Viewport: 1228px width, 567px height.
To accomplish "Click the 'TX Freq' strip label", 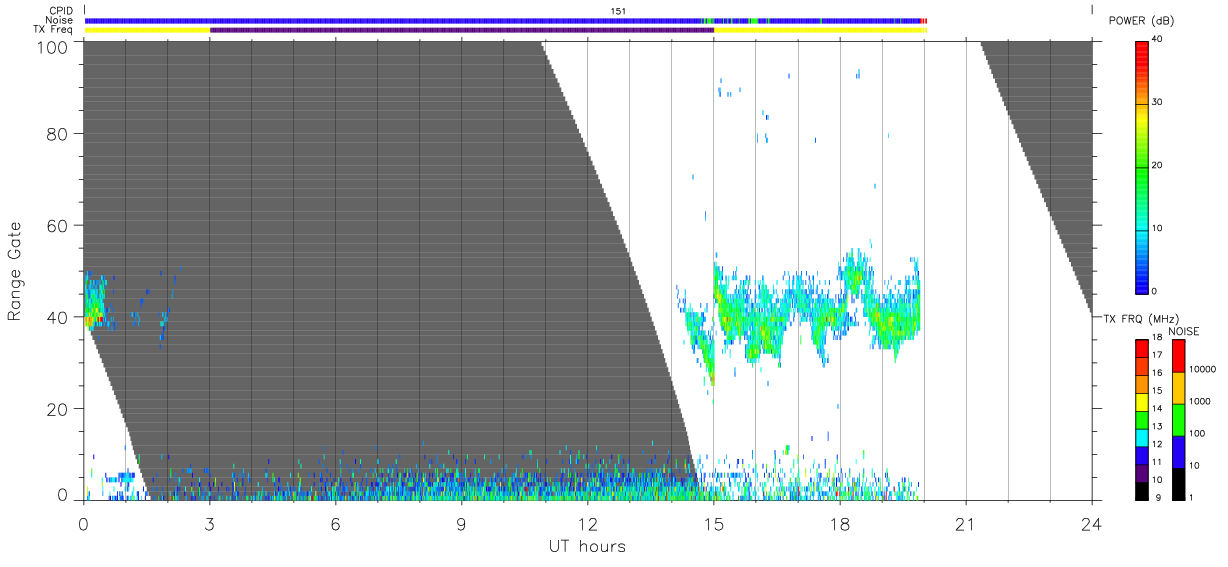I will coord(53,30).
